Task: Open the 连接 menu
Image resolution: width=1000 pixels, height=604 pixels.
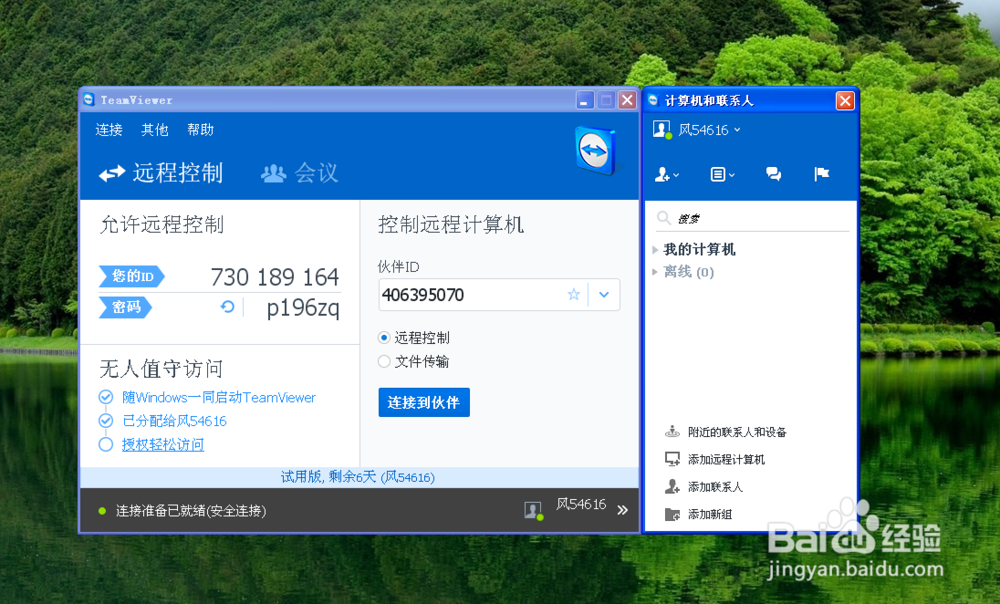Action: coord(109,129)
